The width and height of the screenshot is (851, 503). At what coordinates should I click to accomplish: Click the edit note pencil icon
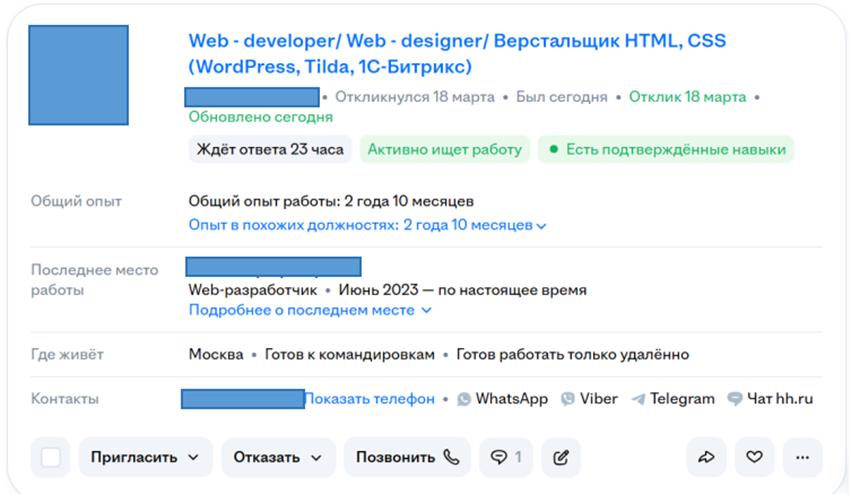click(x=561, y=457)
